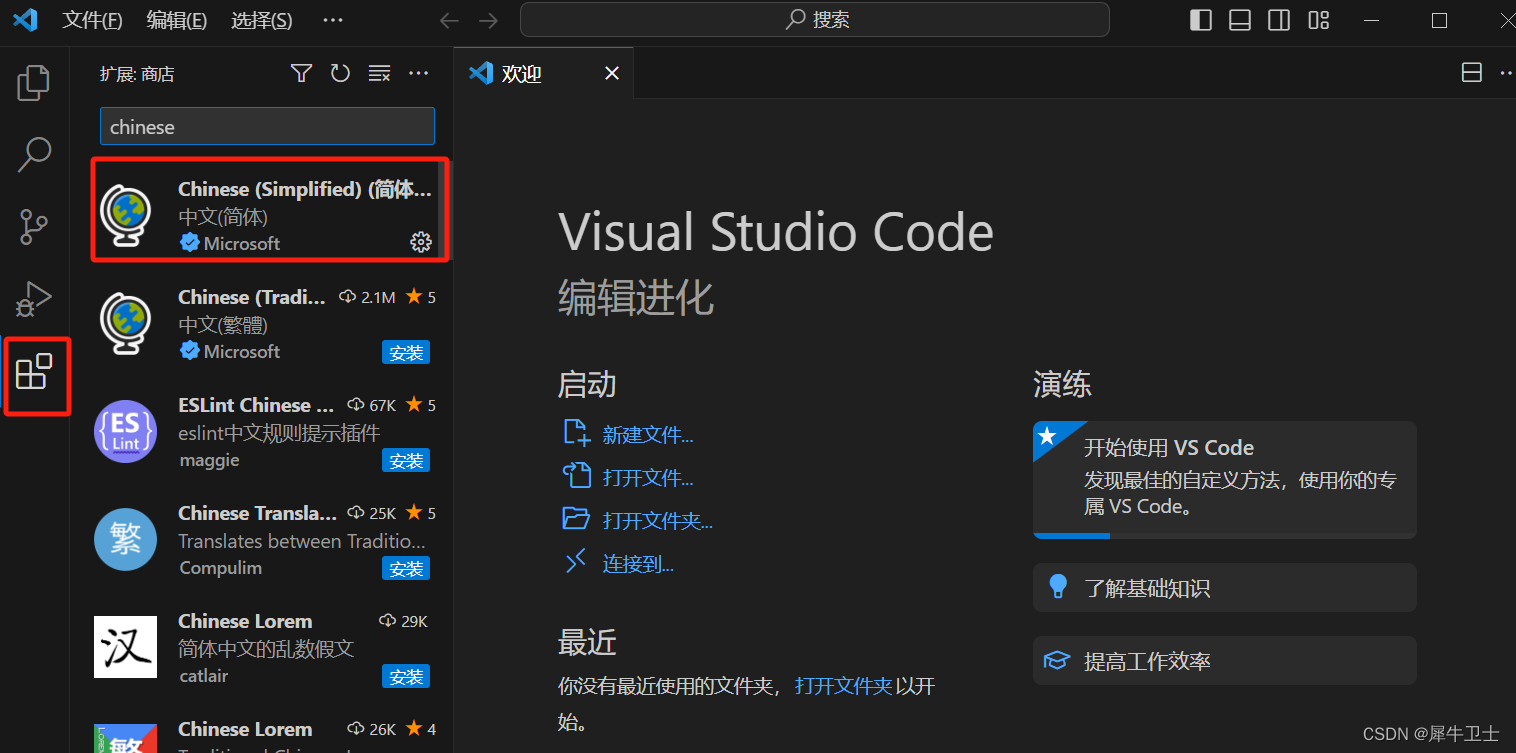
Task: Toggle bottom panel layout icon
Action: pyautogui.click(x=1240, y=20)
